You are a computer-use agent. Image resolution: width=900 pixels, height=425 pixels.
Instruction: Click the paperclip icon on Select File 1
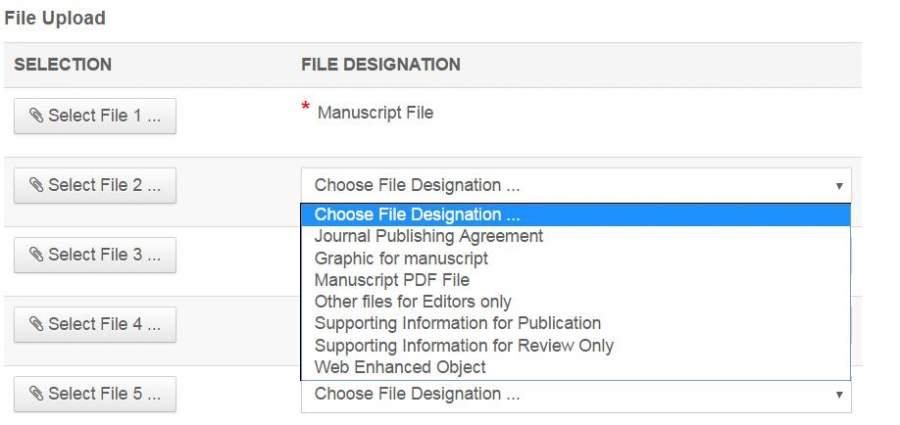pyautogui.click(x=36, y=116)
